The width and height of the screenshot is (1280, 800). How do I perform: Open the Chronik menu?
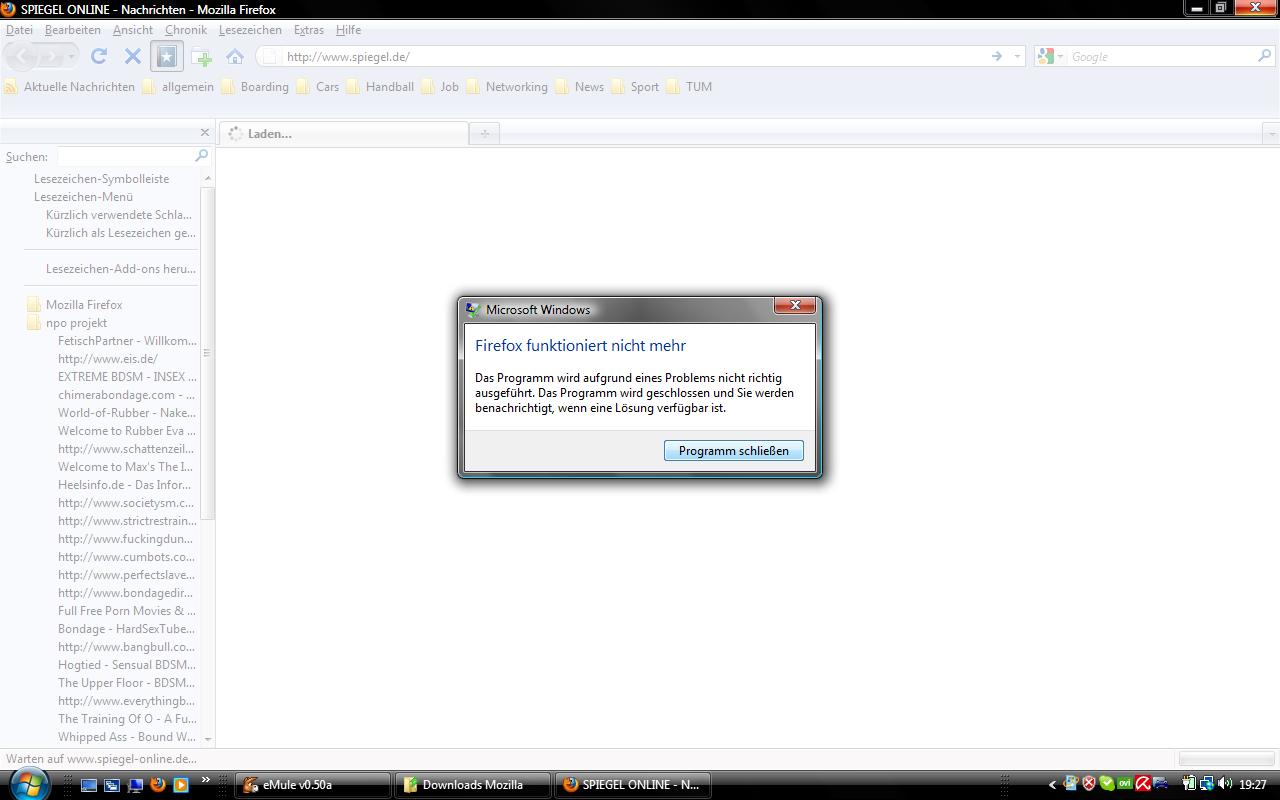185,30
